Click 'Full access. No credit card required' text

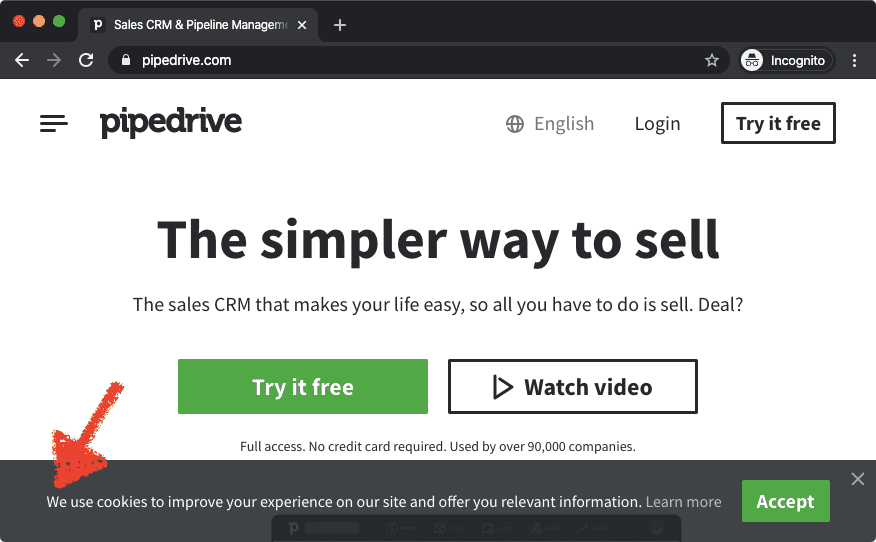[342, 446]
